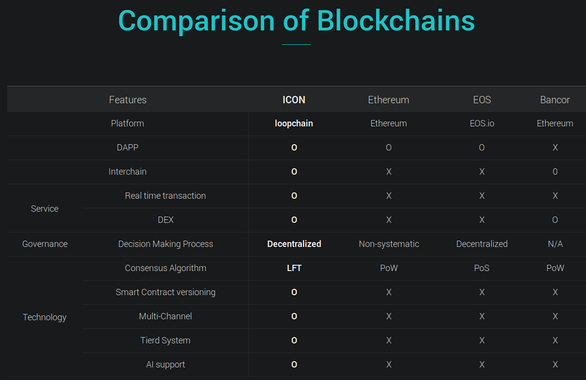Viewport: 586px width, 380px height.
Task: Click the EOS column header
Action: click(x=482, y=100)
